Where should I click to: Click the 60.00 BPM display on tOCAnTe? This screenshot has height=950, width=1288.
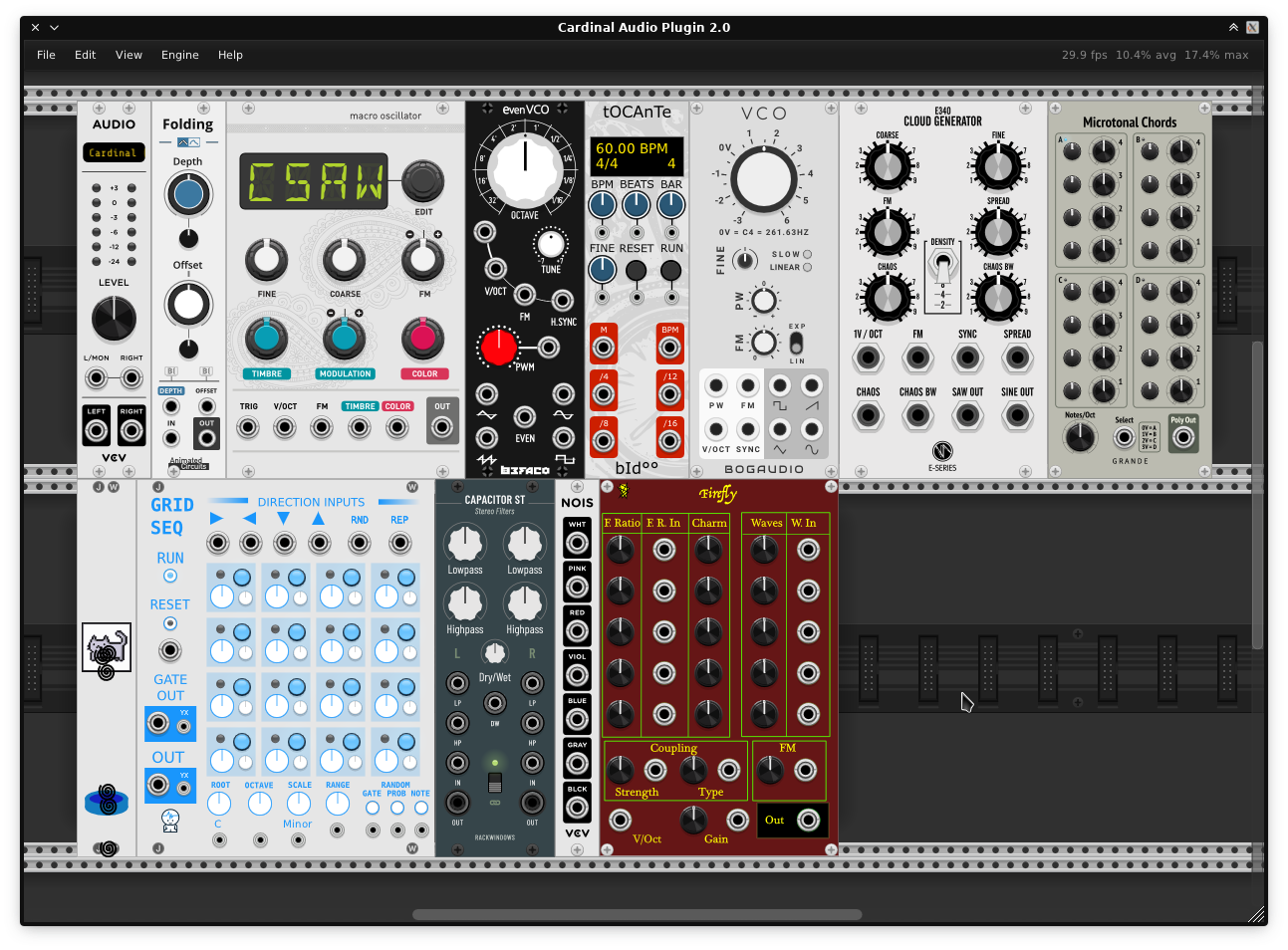point(637,155)
